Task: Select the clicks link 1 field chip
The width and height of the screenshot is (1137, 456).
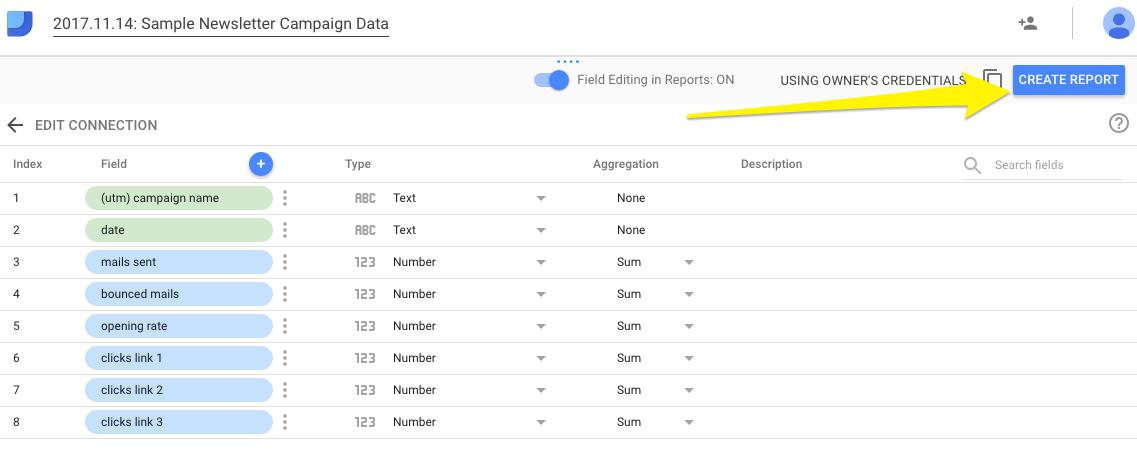Action: point(178,358)
